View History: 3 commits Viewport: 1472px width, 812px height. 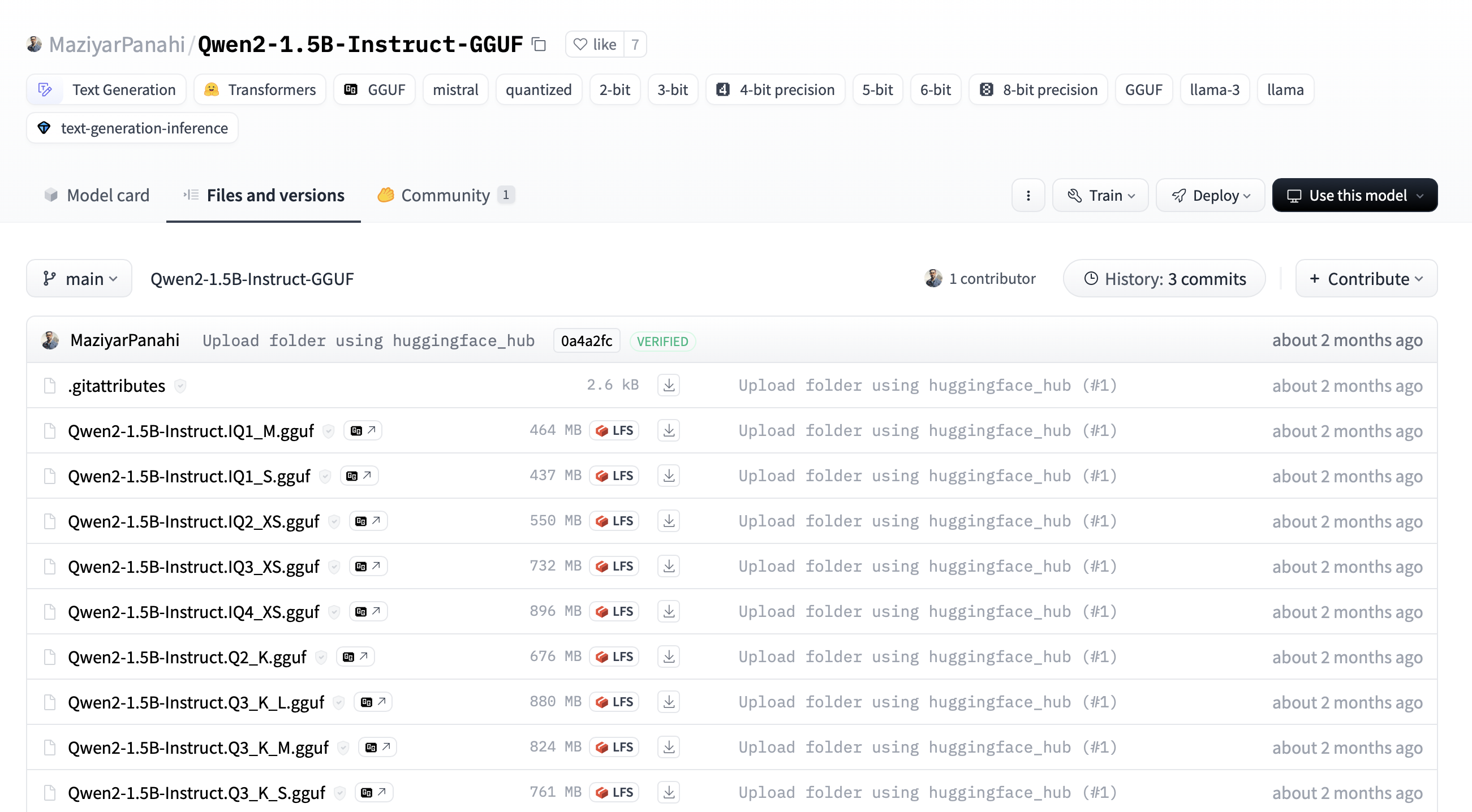click(1164, 279)
